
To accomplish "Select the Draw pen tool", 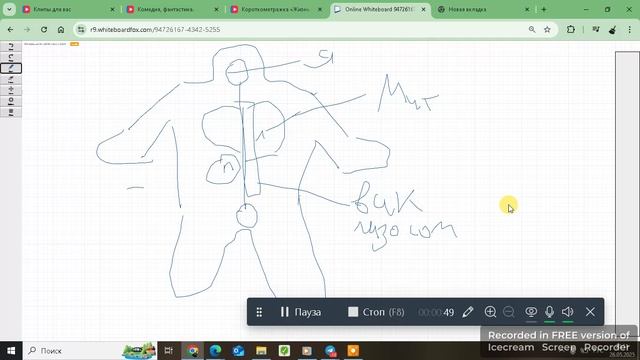I will point(11,68).
